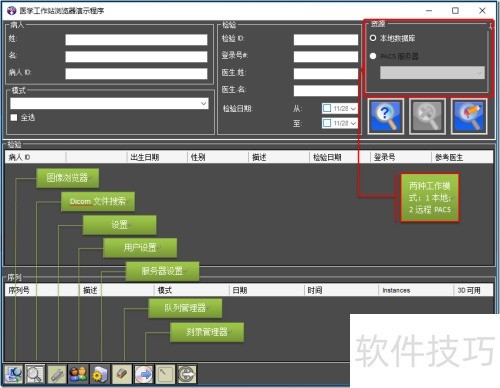500x388 pixels.
Task: Expand the PACS server selection combo box
Action: [x=432, y=73]
